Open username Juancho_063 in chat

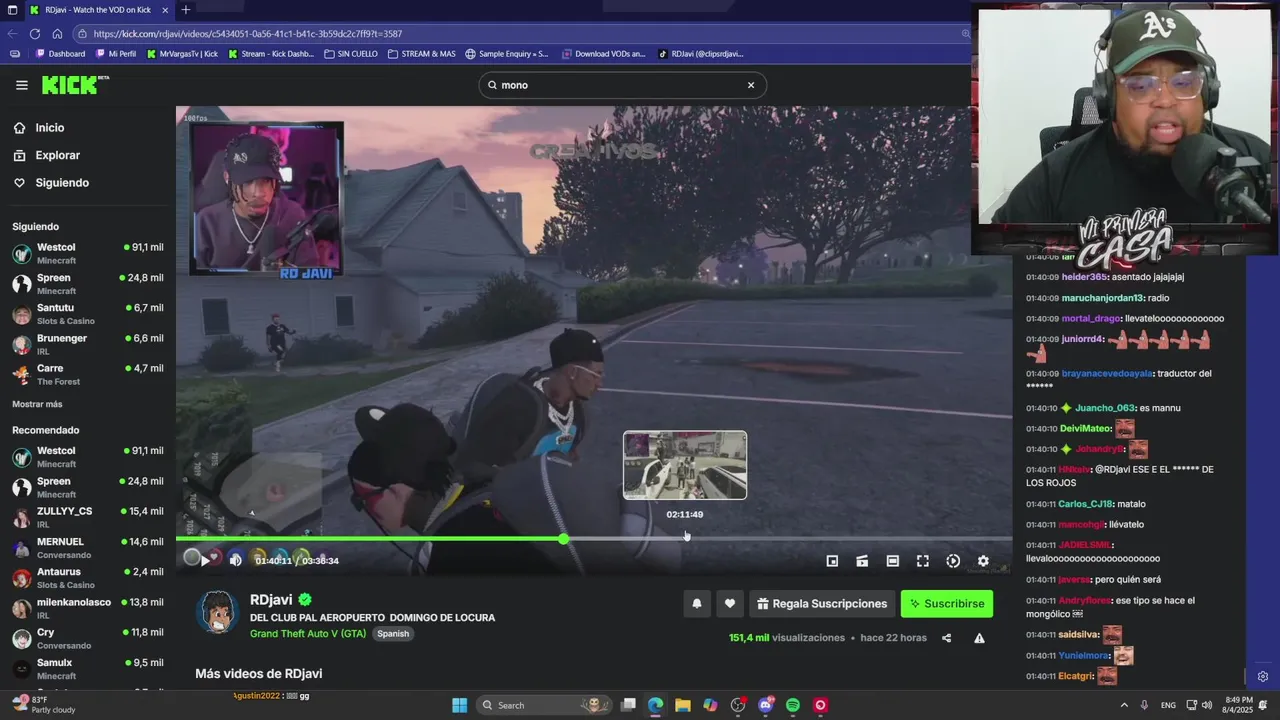1105,408
